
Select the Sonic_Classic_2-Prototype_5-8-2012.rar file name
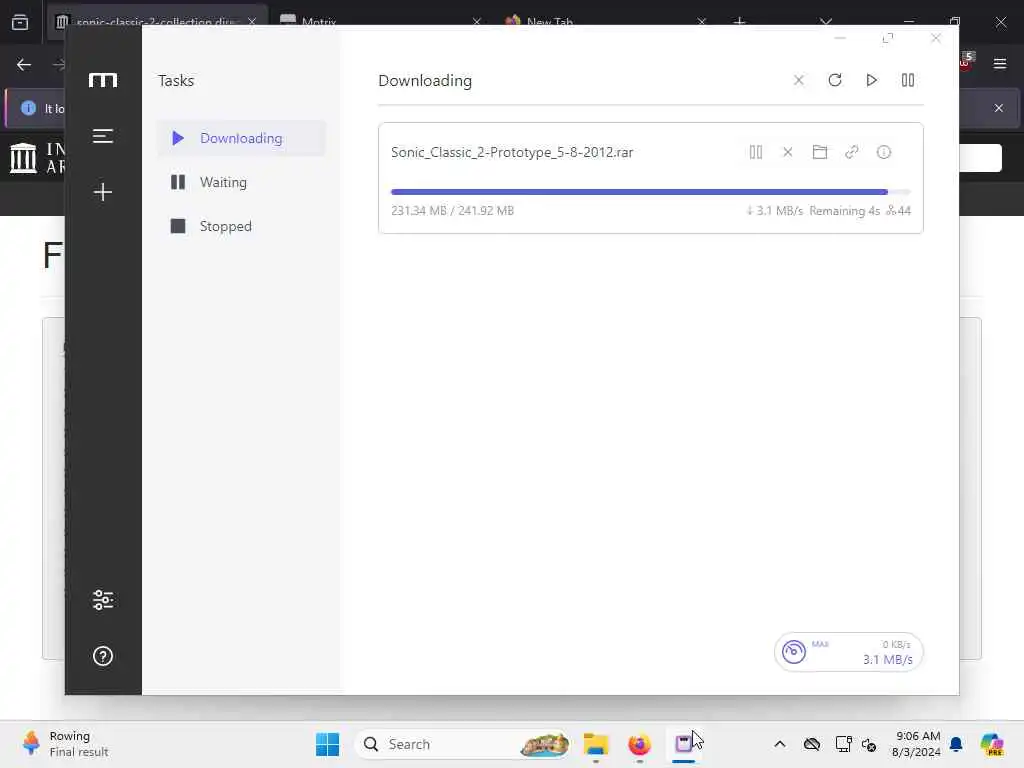[x=512, y=152]
